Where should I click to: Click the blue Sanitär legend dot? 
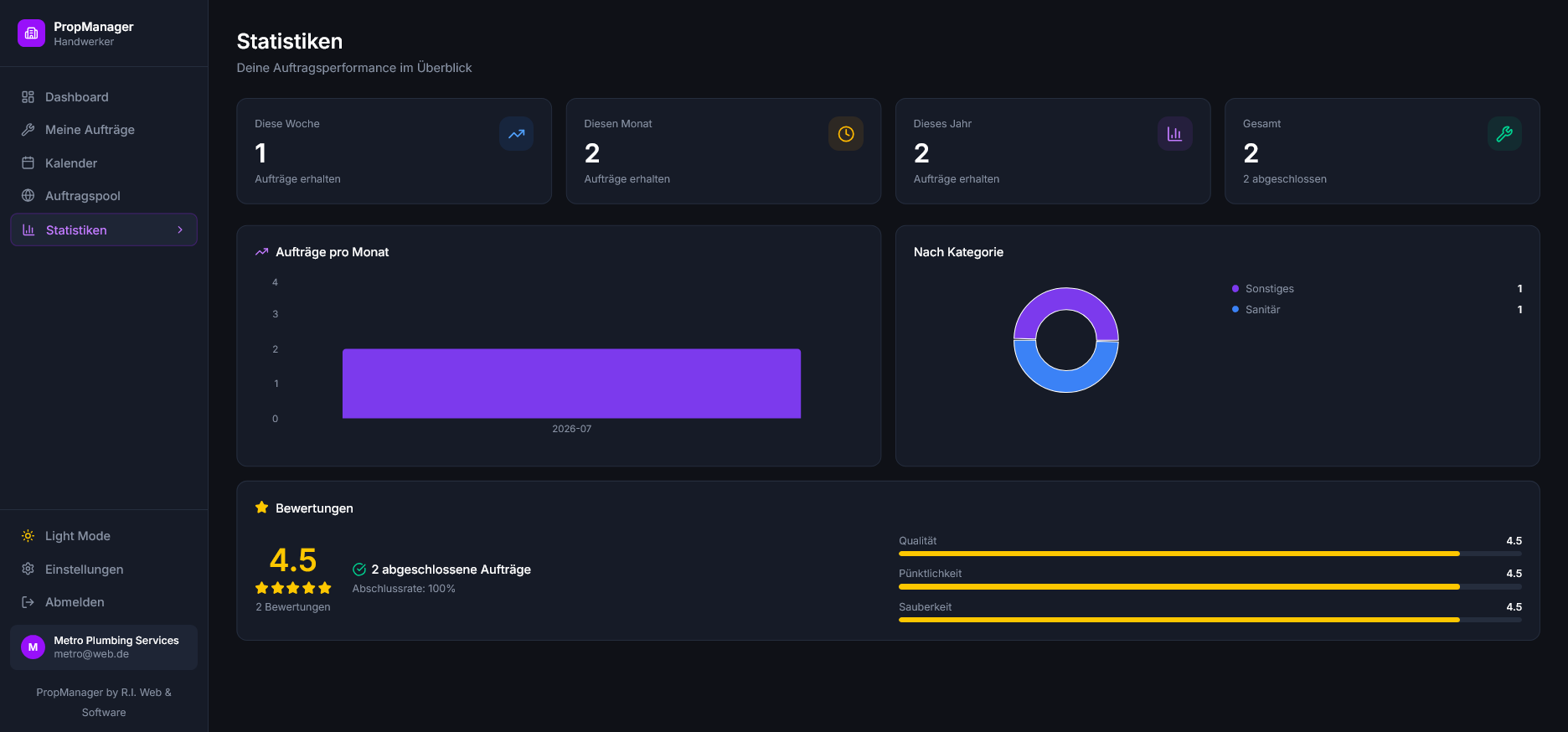tap(1235, 310)
